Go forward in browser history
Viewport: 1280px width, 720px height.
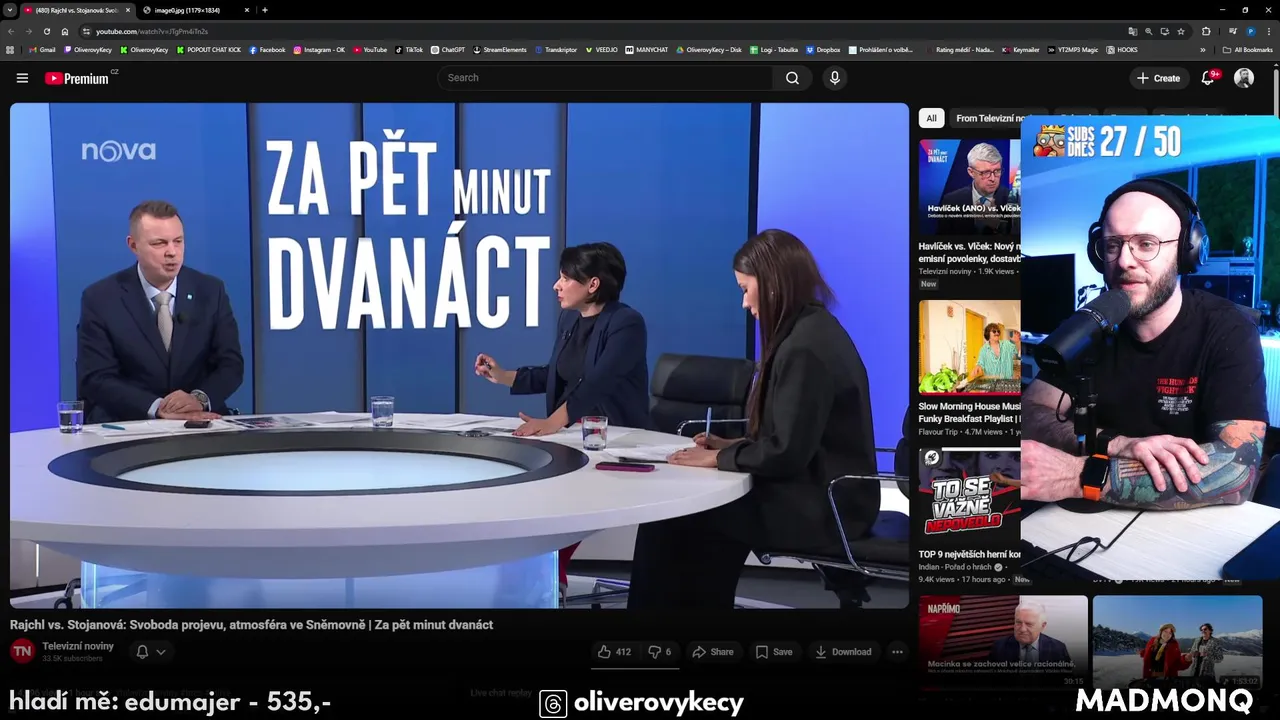[x=29, y=31]
